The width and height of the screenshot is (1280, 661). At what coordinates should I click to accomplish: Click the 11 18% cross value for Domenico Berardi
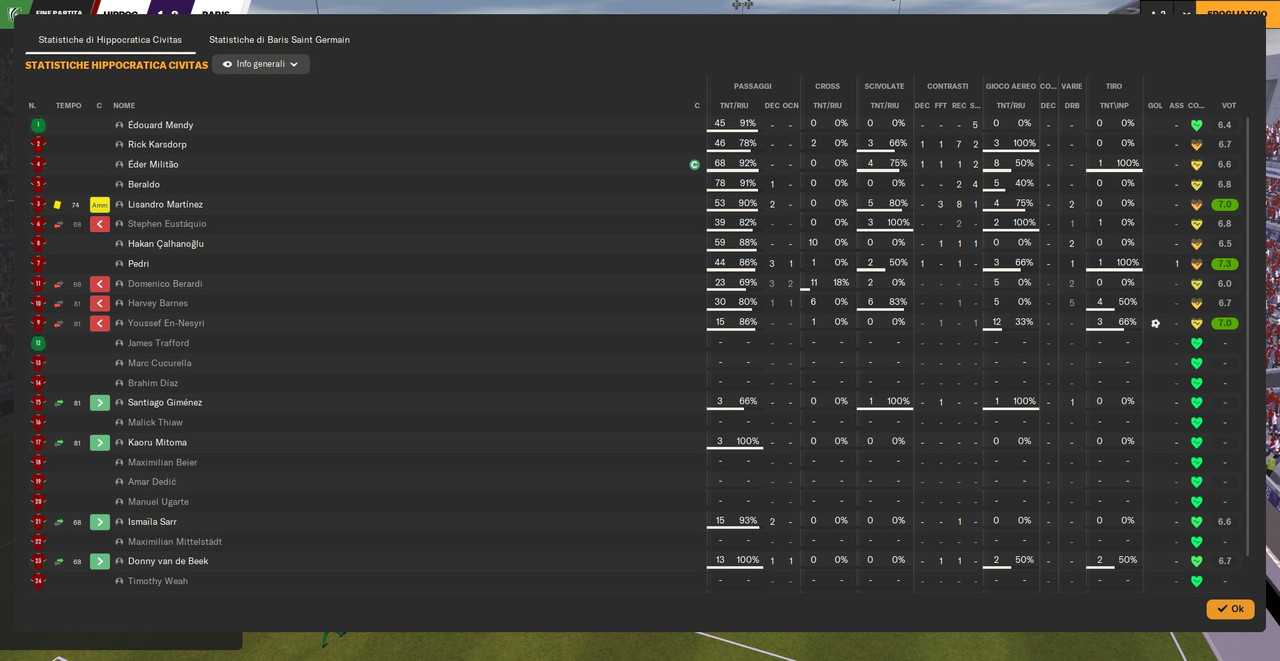[828, 283]
